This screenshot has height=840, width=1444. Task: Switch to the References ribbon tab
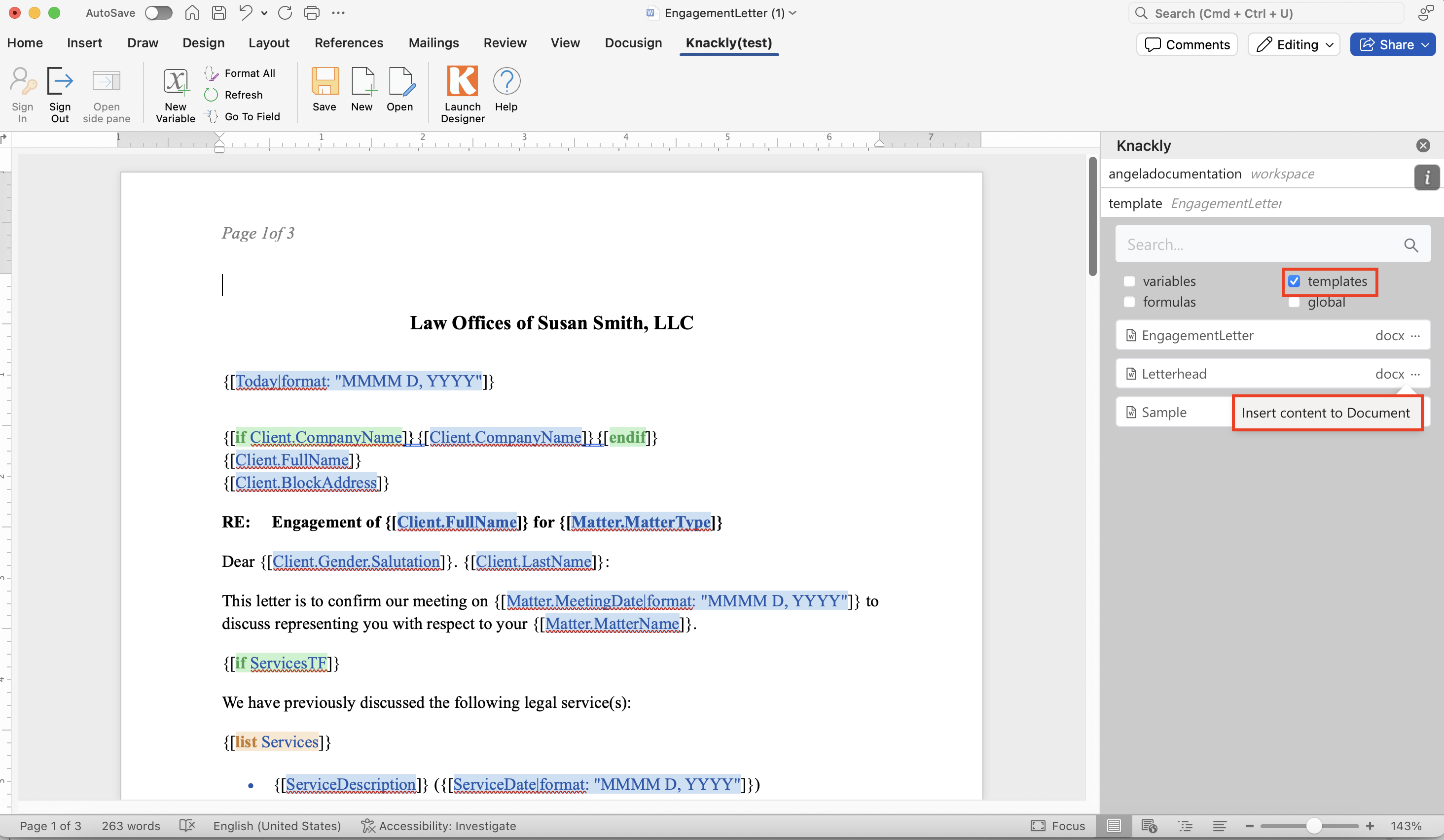click(x=348, y=43)
